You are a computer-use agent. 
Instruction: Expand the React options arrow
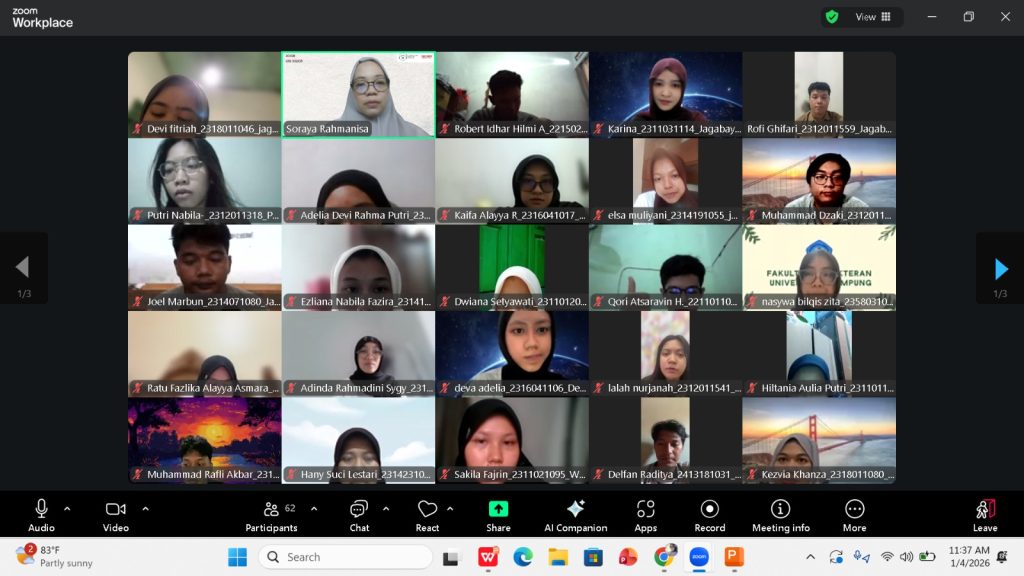coord(450,508)
